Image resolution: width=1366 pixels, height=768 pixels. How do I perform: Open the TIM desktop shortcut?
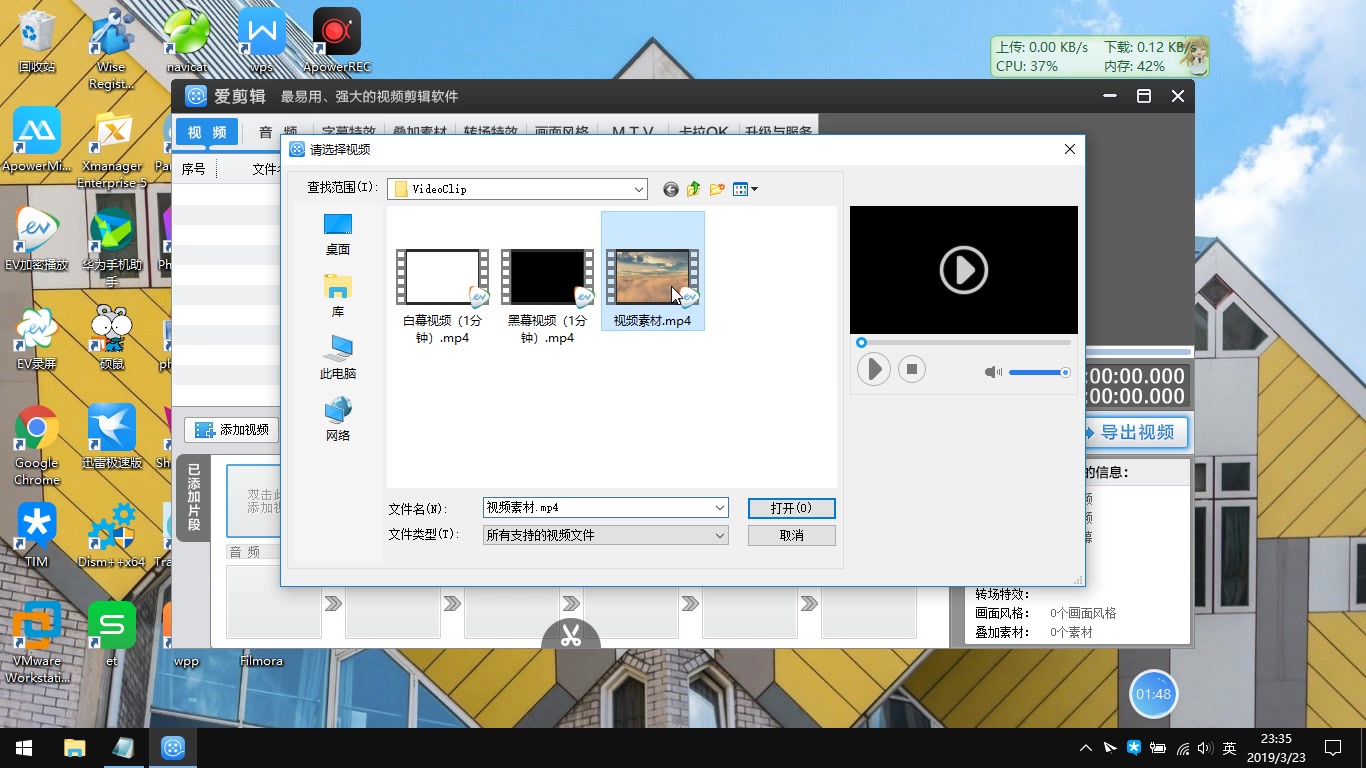point(37,536)
